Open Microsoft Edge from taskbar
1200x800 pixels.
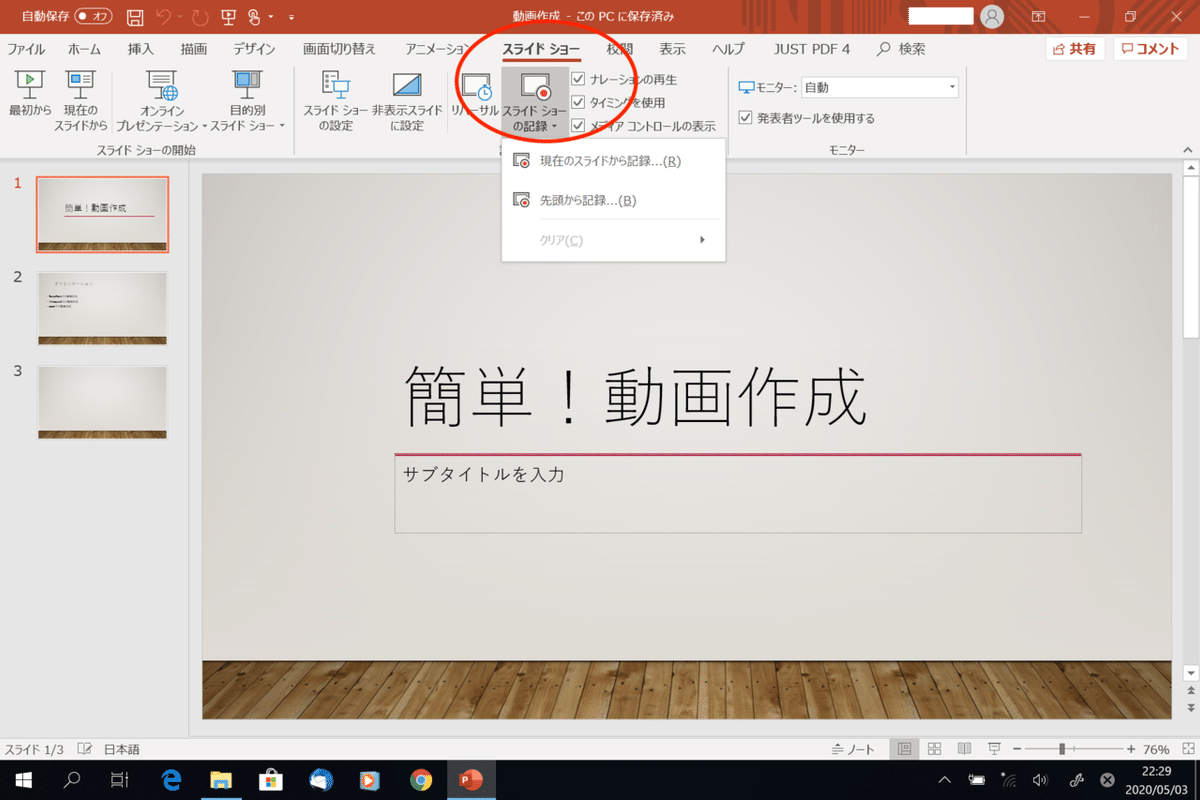[171, 780]
